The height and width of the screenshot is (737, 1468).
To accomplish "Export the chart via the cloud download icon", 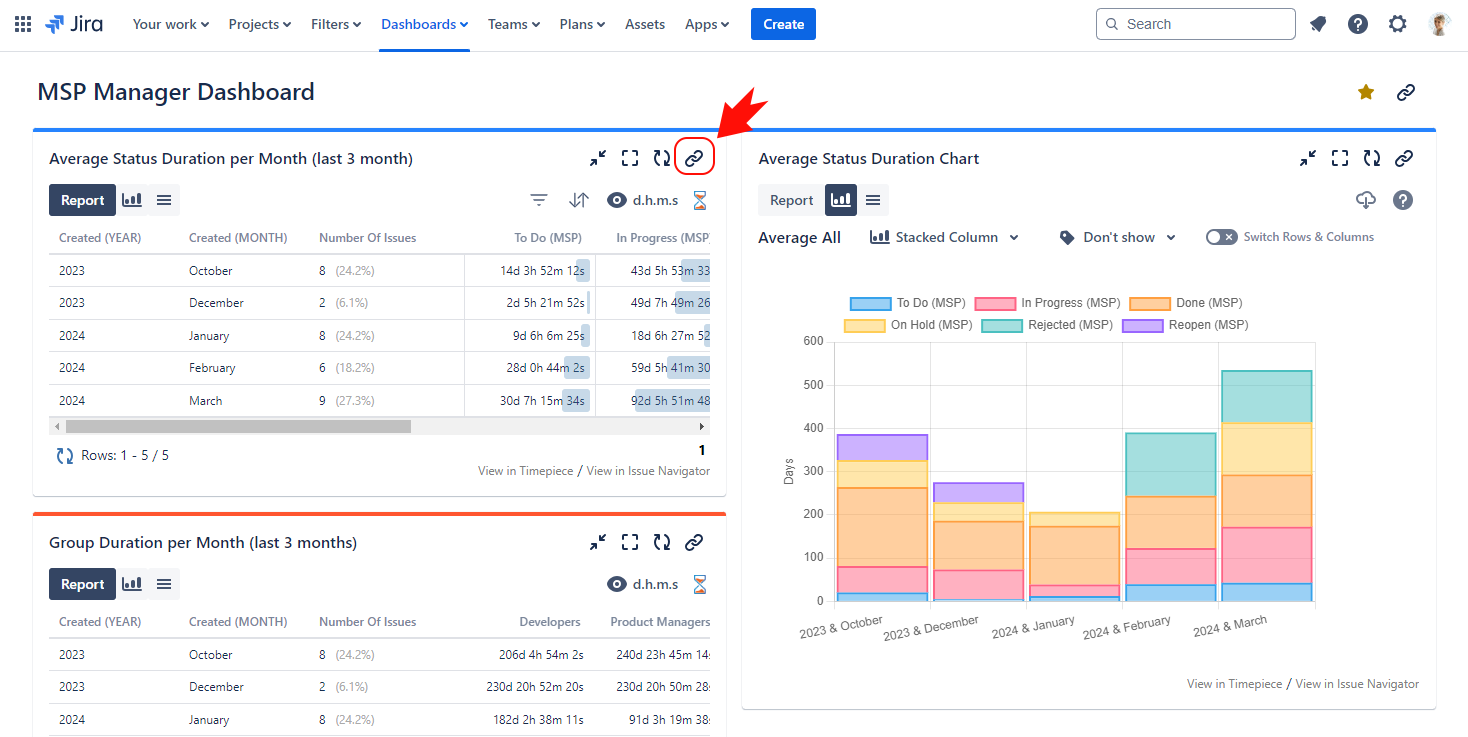I will (1366, 200).
